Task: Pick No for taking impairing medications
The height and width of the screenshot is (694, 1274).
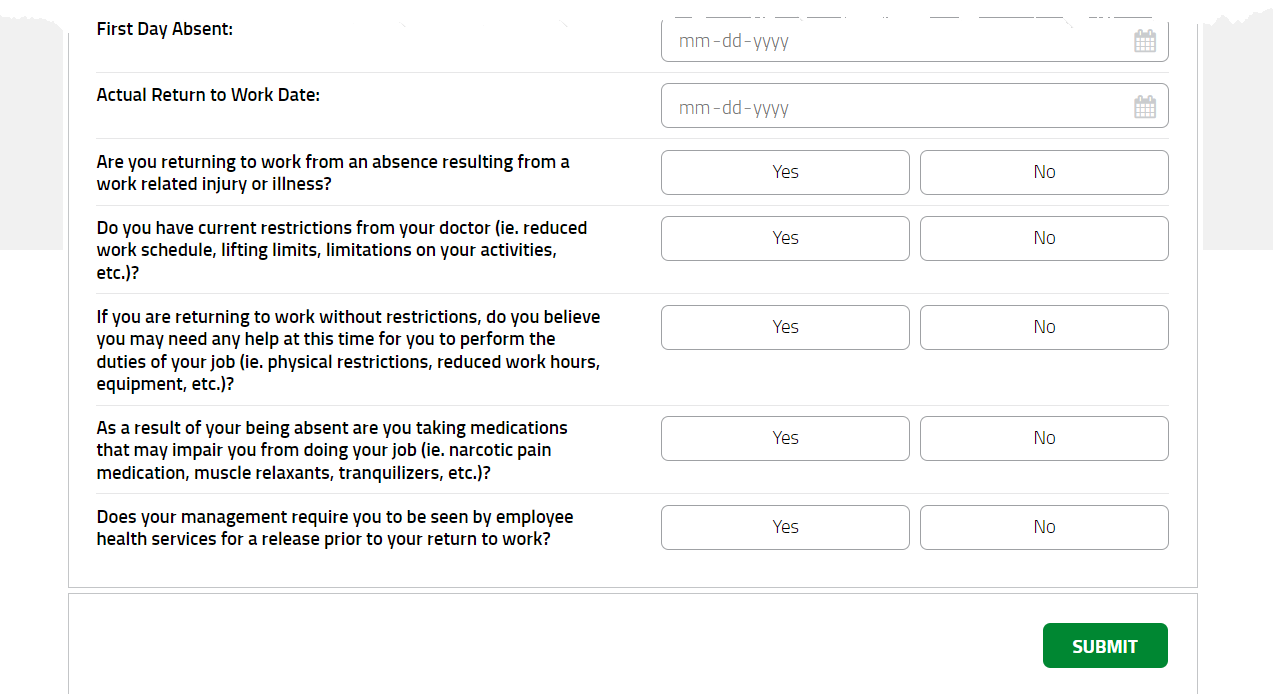Action: [x=1044, y=438]
